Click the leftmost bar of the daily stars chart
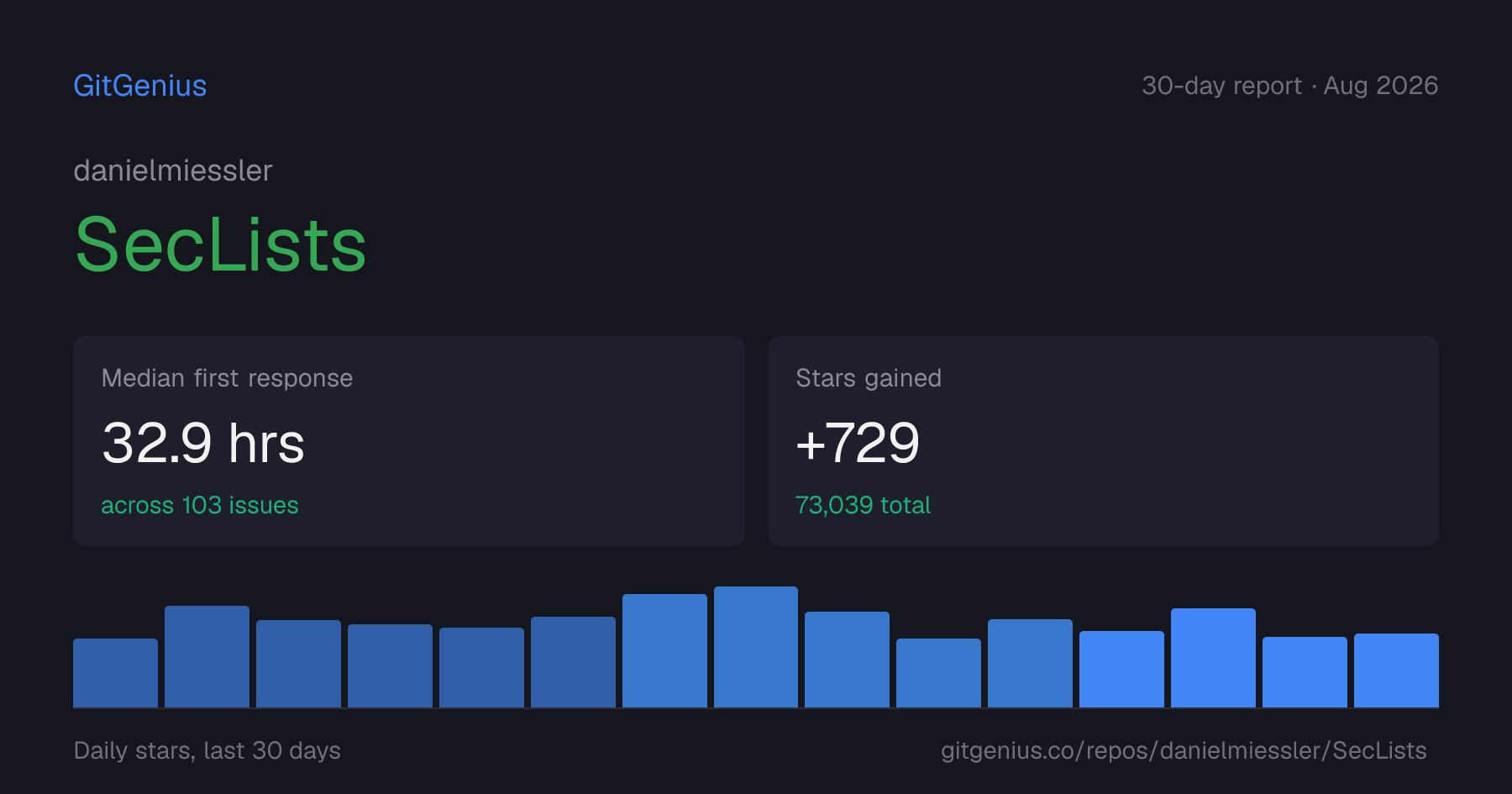 116,673
